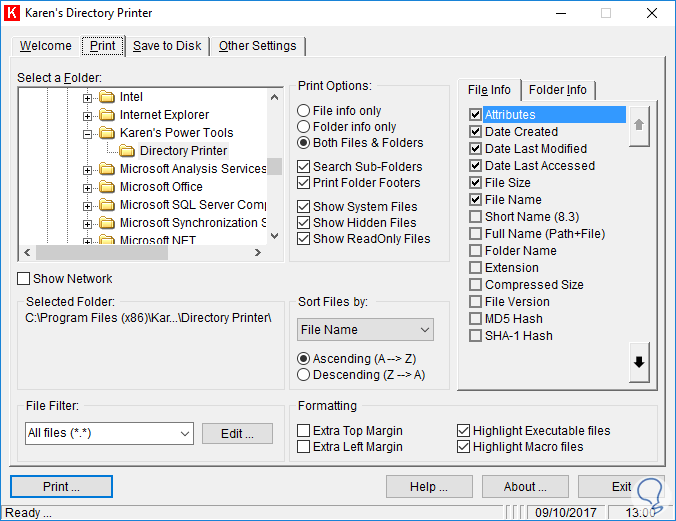The height and width of the screenshot is (521, 676).
Task: Click the Exit button
Action: [621, 486]
